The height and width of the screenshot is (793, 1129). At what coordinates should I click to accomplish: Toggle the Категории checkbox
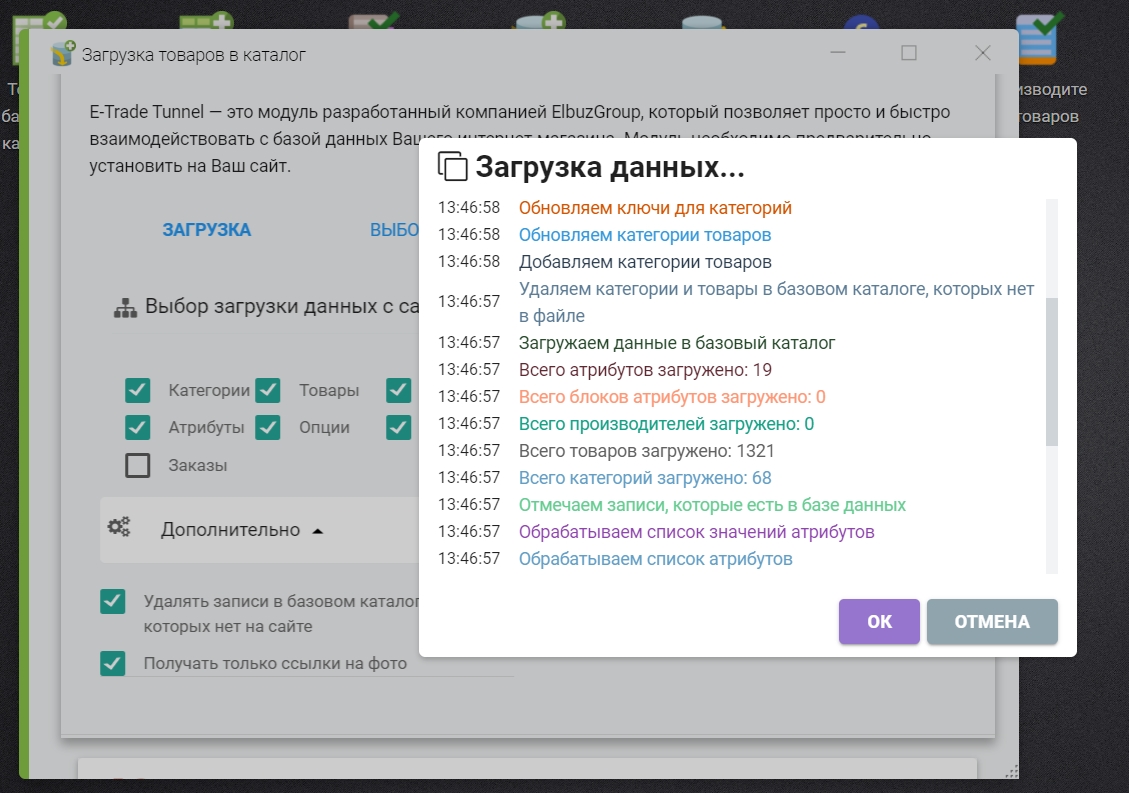138,390
